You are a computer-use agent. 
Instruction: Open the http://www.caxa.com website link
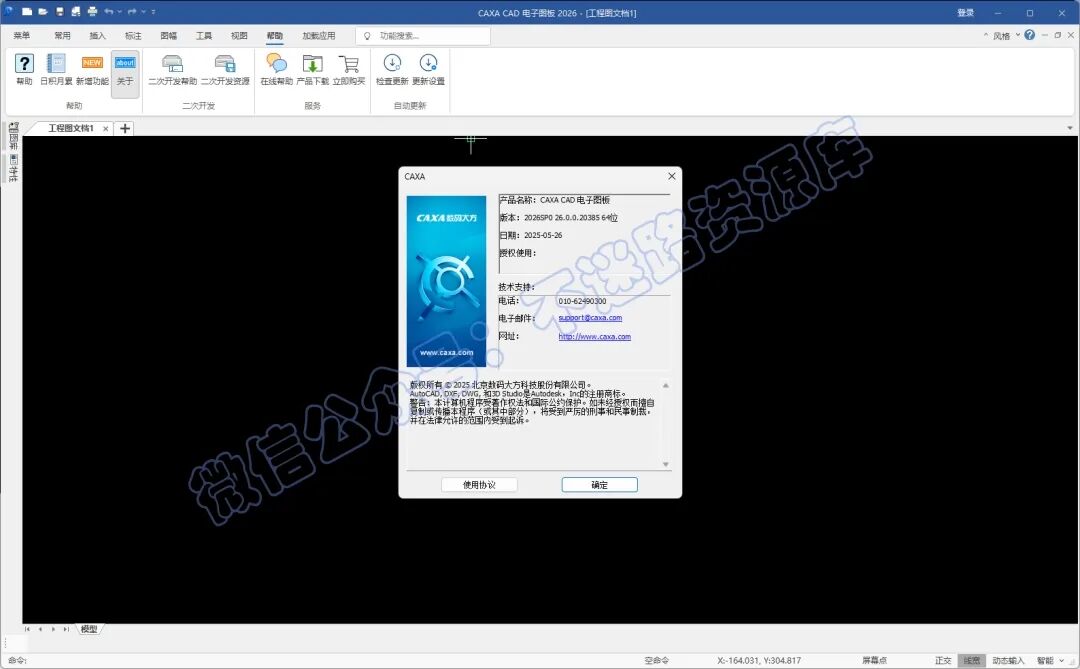(x=594, y=336)
